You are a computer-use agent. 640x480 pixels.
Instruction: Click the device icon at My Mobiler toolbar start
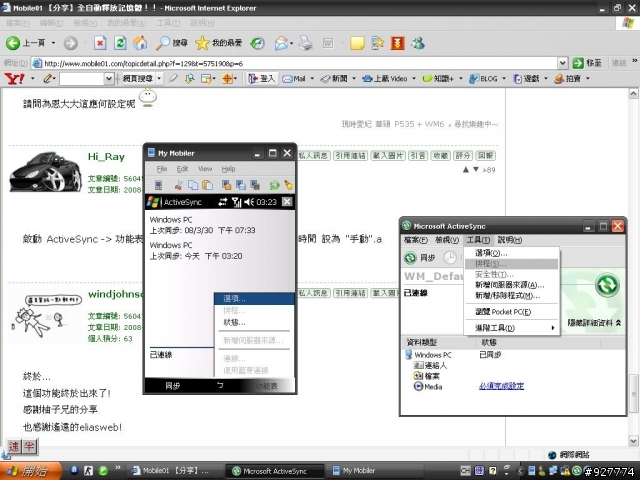pos(158,185)
